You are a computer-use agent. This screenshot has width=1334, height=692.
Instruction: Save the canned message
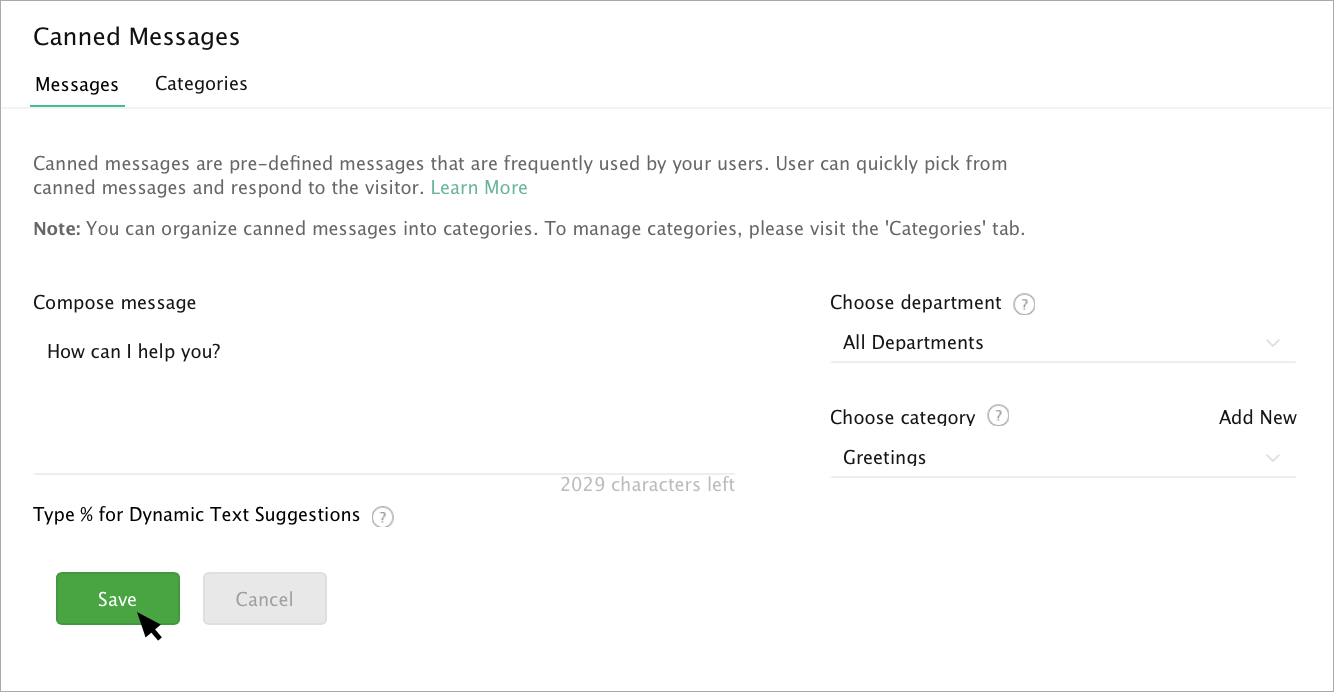point(118,599)
